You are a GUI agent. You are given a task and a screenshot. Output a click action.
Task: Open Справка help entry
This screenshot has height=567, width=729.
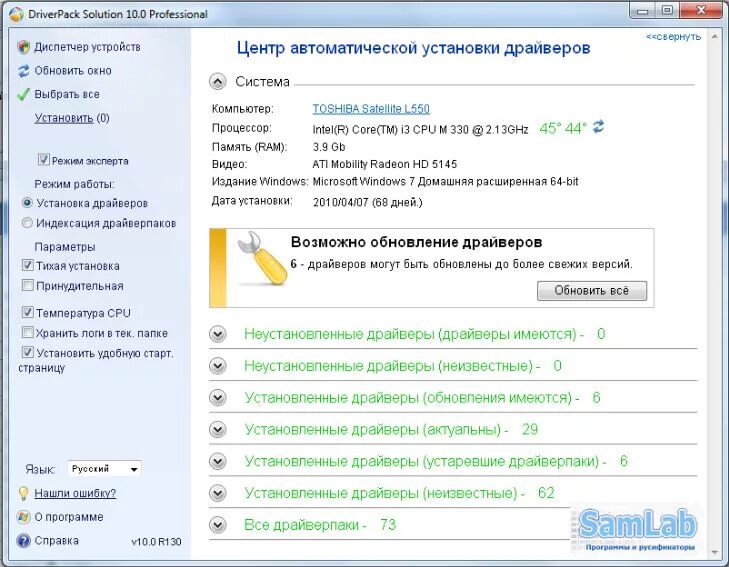[57, 541]
